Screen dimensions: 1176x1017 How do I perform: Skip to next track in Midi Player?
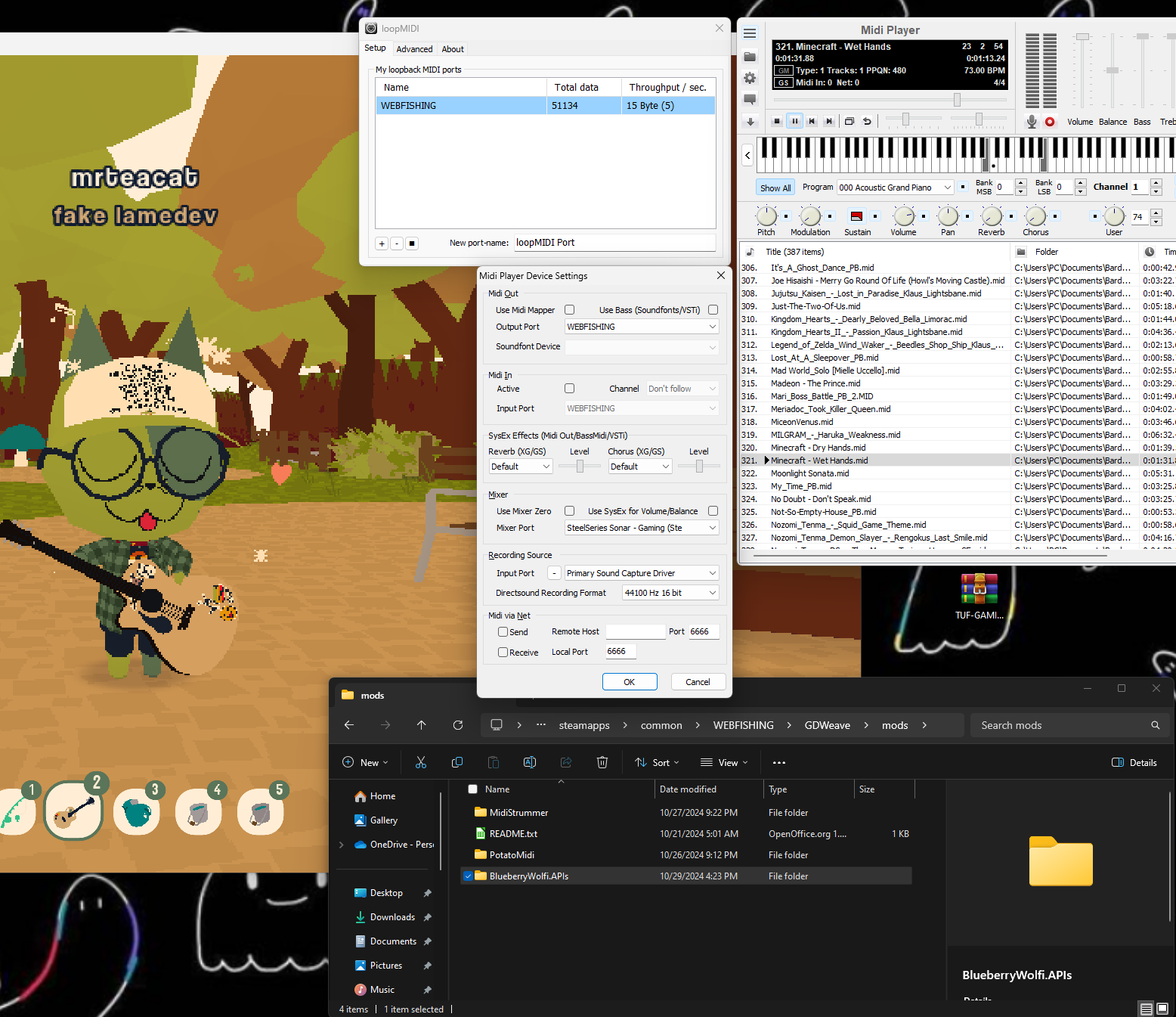[829, 121]
